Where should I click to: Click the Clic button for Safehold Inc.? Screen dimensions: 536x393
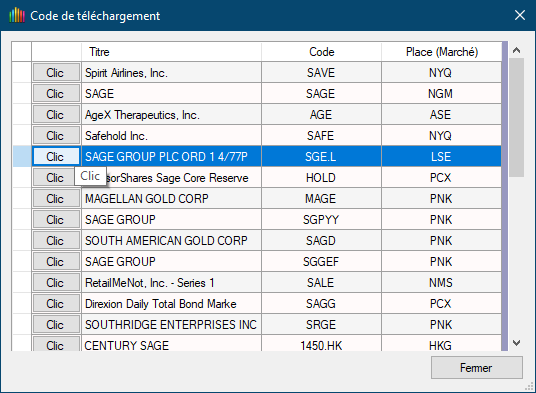[x=56, y=136]
